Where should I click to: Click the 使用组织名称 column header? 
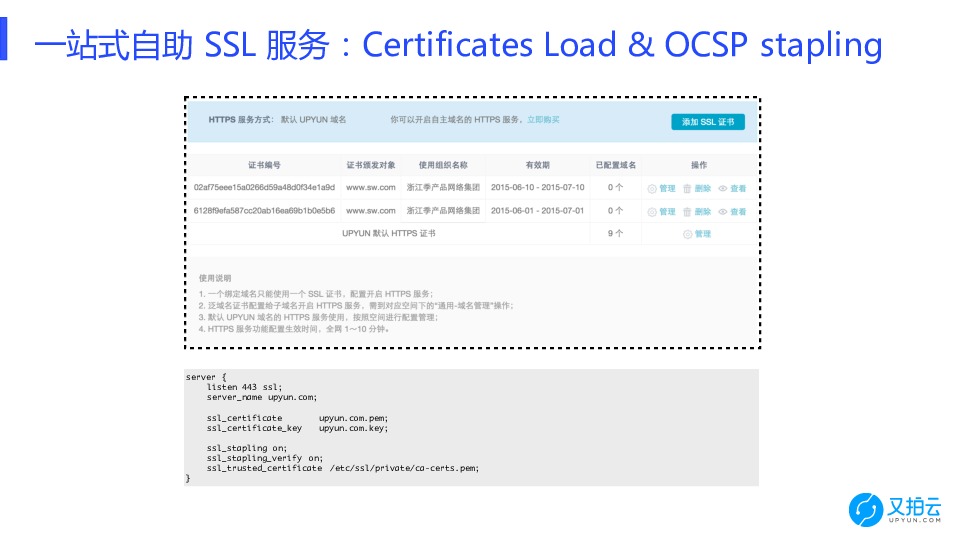click(443, 165)
